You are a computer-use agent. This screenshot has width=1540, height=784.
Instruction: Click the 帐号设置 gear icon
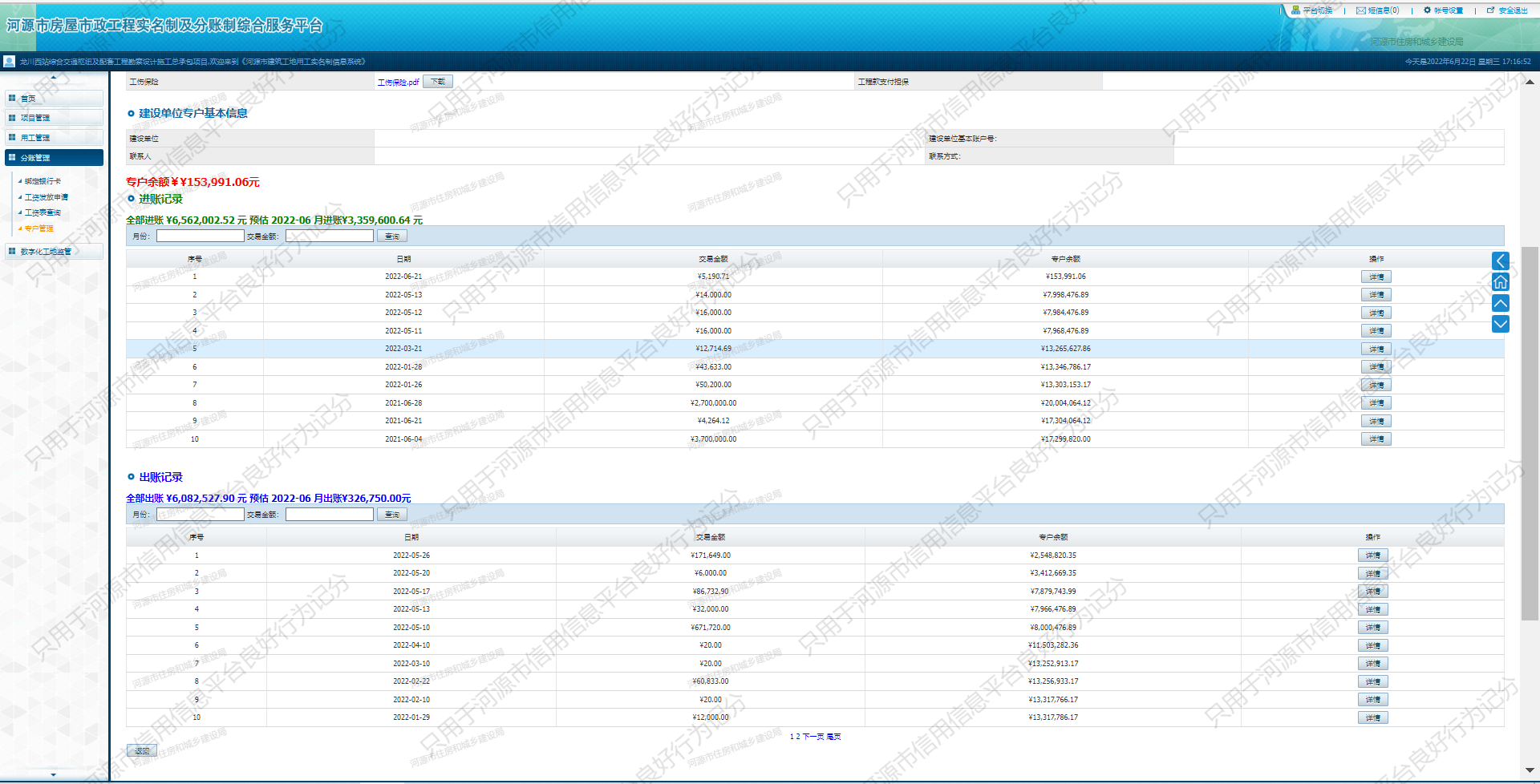point(1428,10)
